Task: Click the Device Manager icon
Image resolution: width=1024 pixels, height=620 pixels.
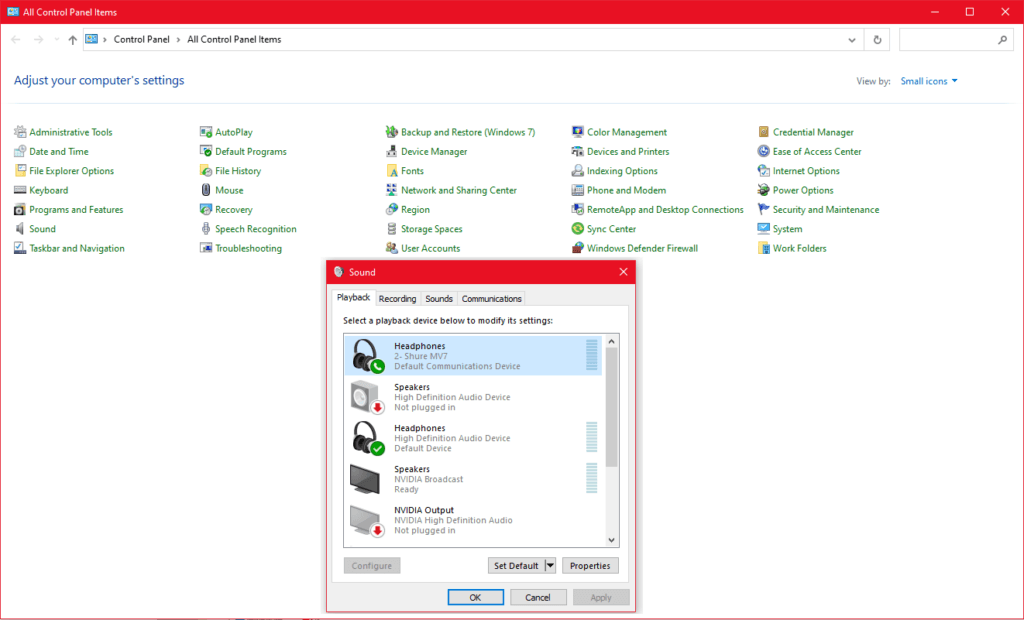Action: point(392,152)
